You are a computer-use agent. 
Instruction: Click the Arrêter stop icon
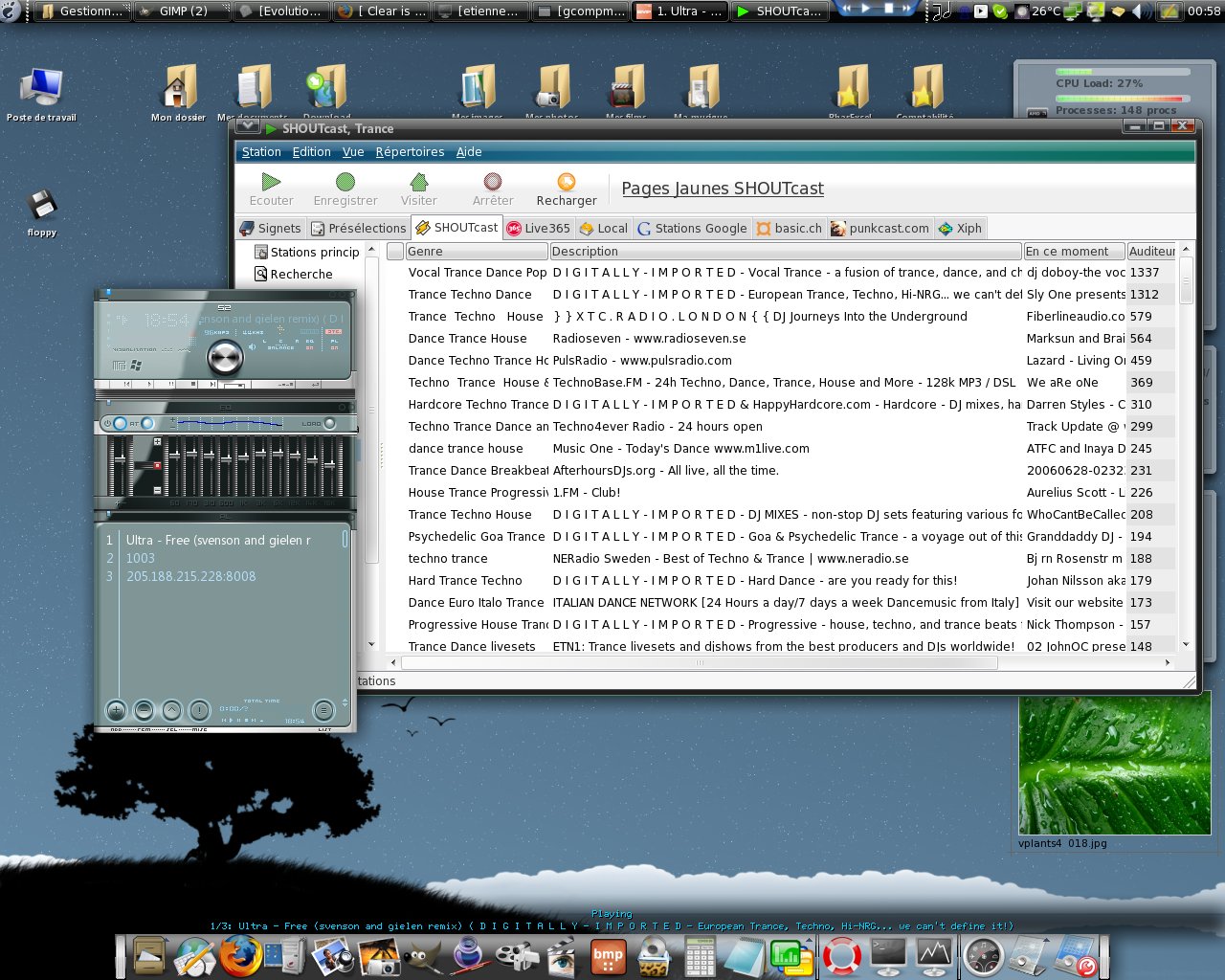point(493,182)
